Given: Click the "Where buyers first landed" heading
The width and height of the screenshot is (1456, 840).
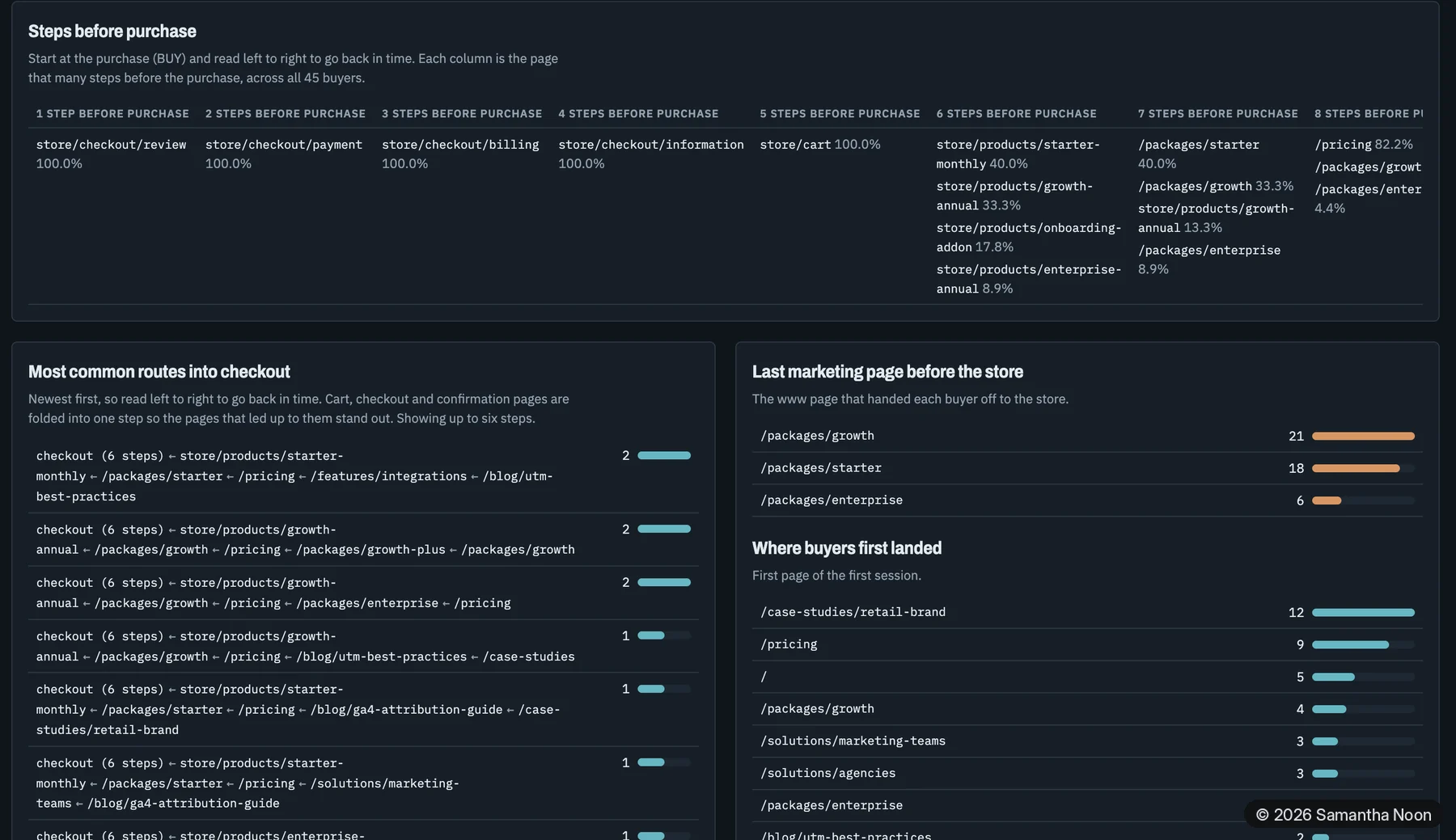Looking at the screenshot, I should coord(847,548).
